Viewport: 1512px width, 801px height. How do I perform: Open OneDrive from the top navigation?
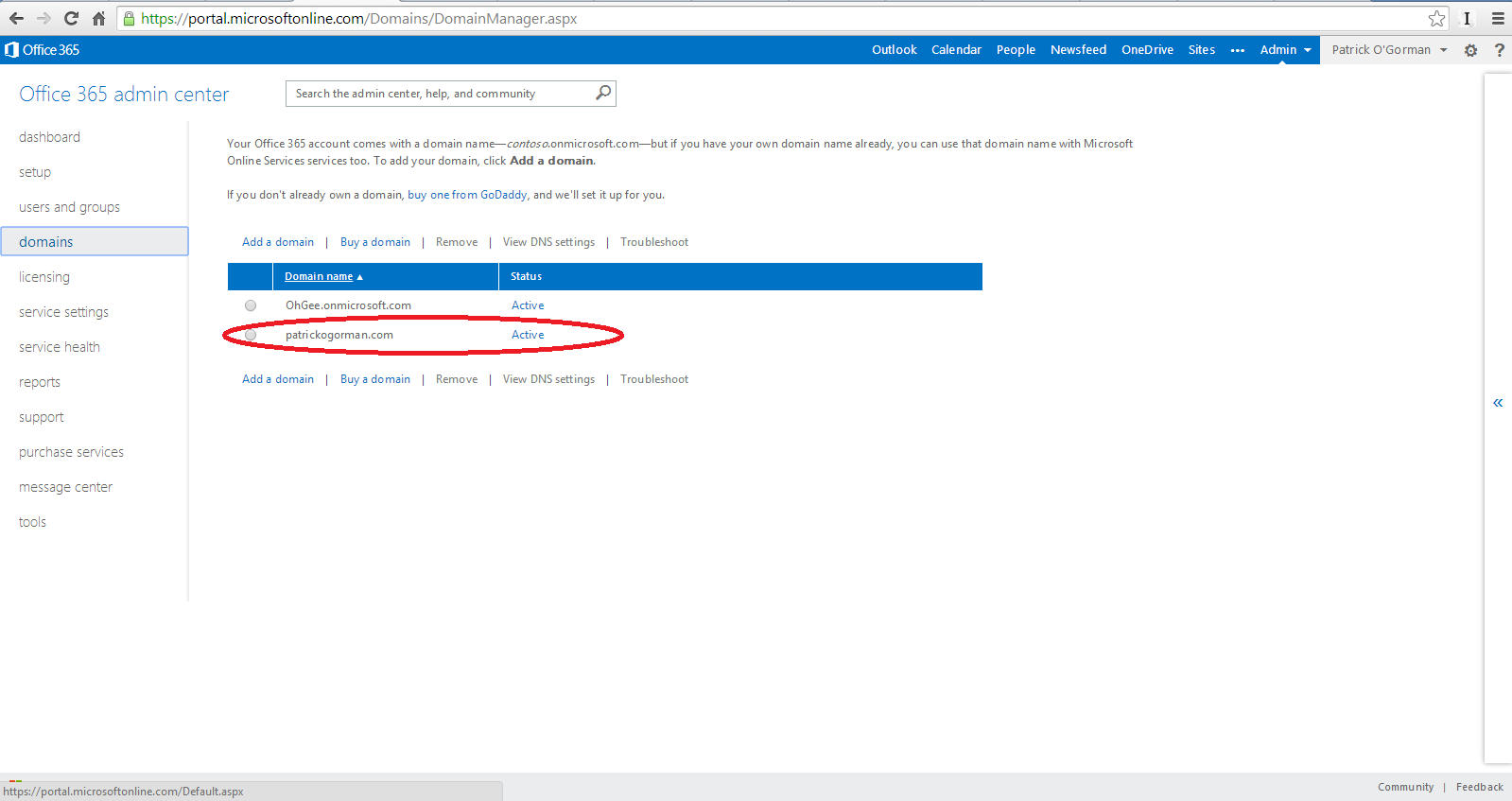pyautogui.click(x=1147, y=50)
